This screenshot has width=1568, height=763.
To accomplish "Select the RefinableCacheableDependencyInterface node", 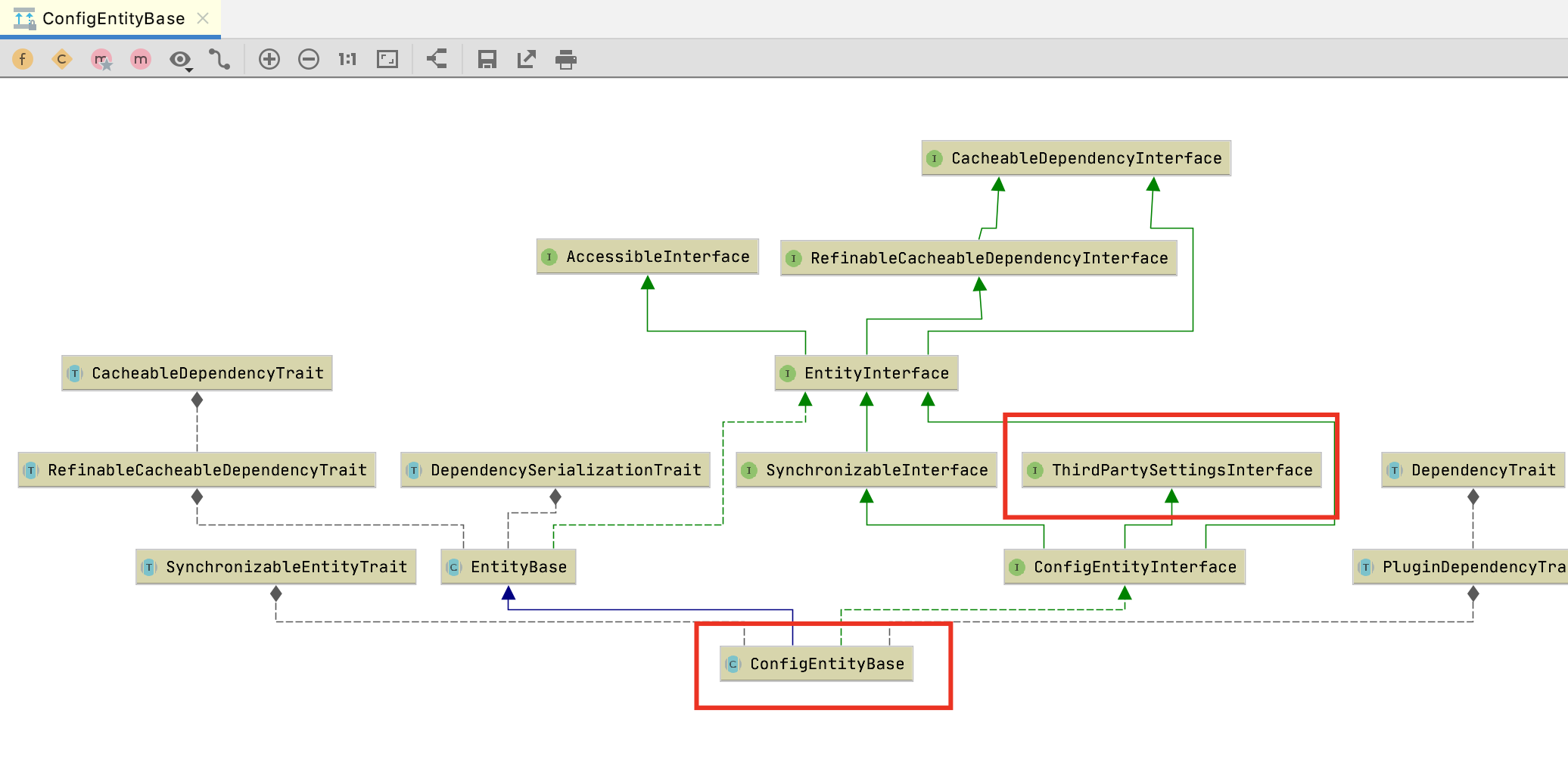I will (978, 258).
